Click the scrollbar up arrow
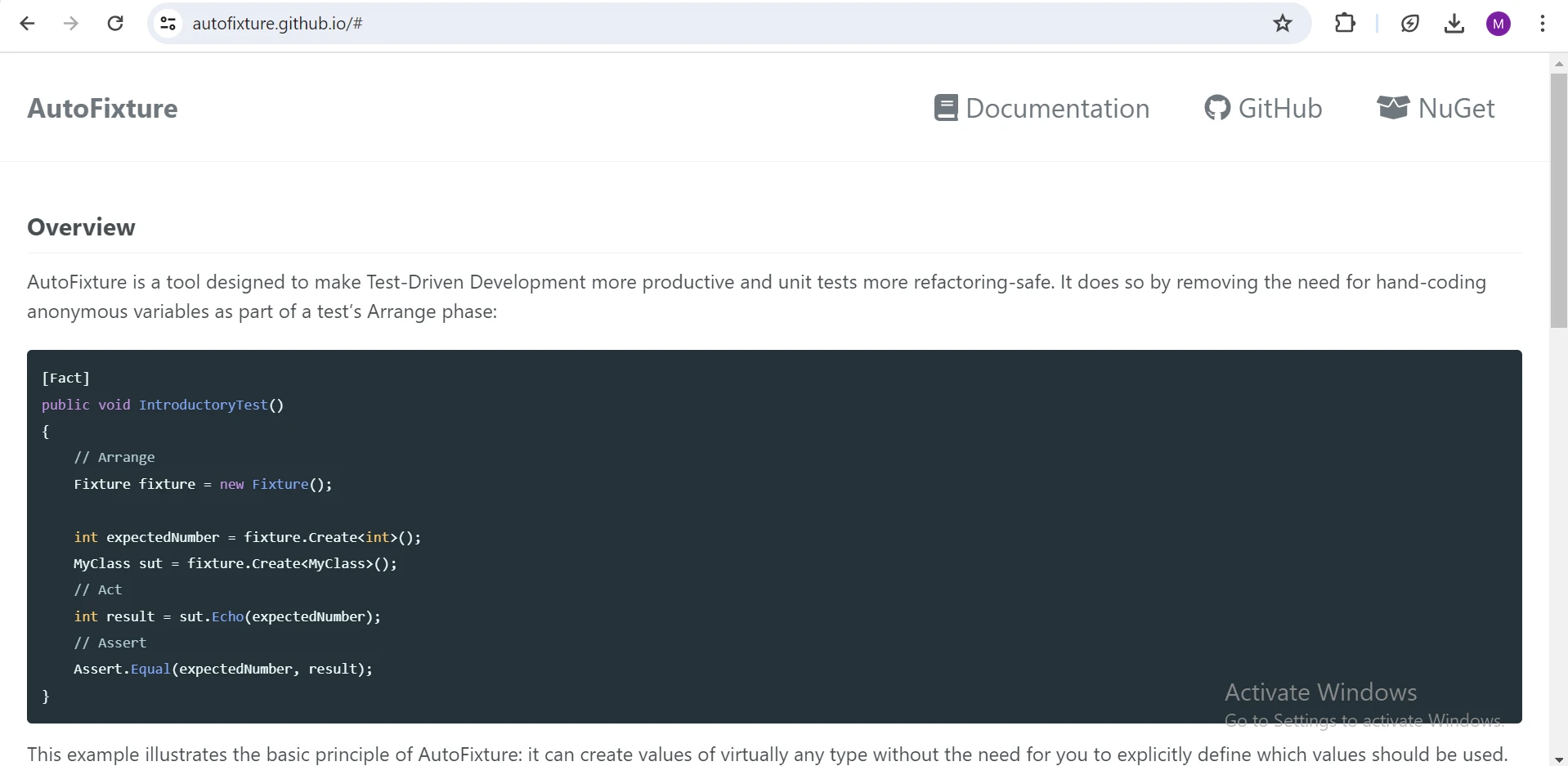 [x=1559, y=63]
